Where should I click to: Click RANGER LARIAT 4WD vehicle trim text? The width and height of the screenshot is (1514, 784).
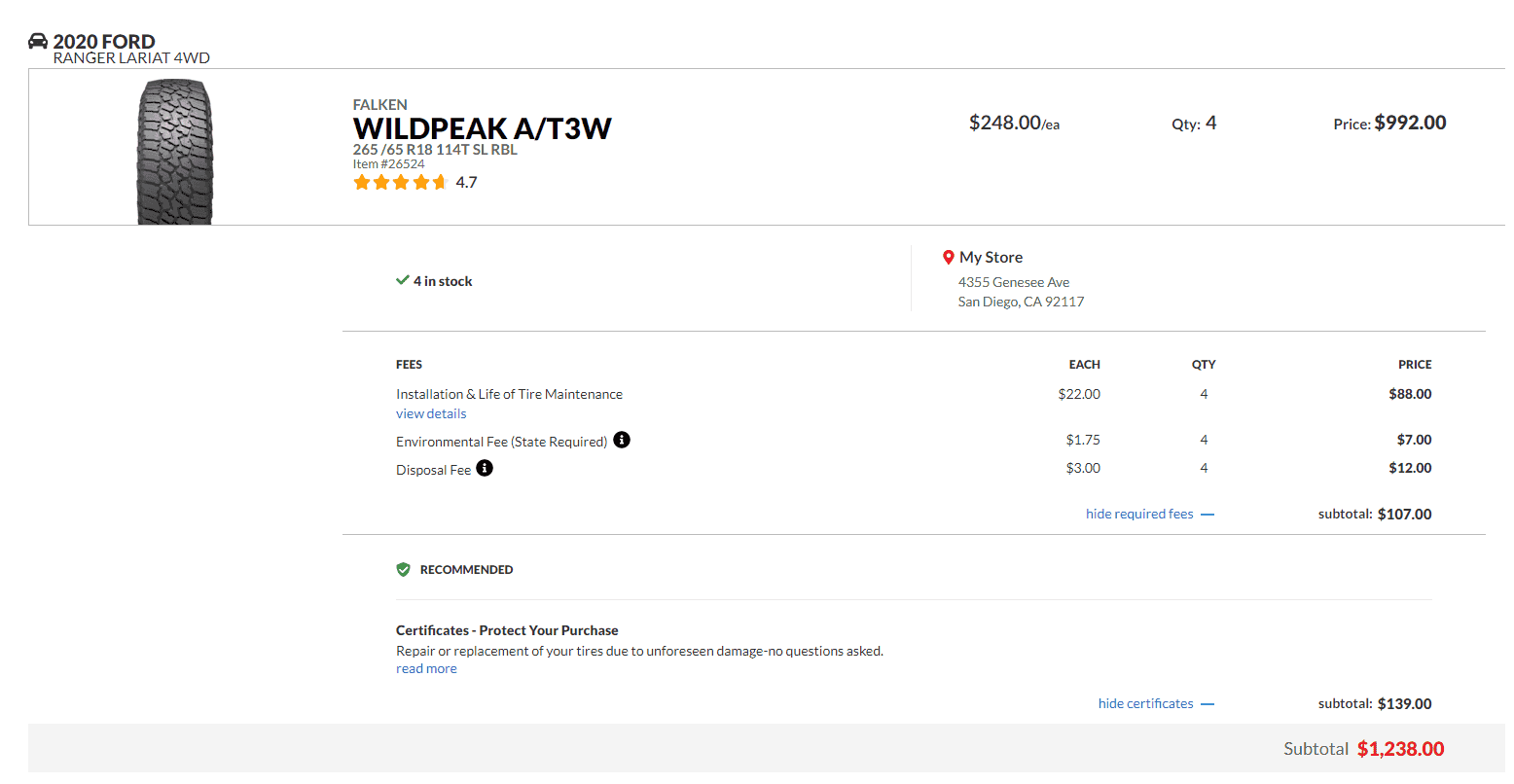[131, 58]
